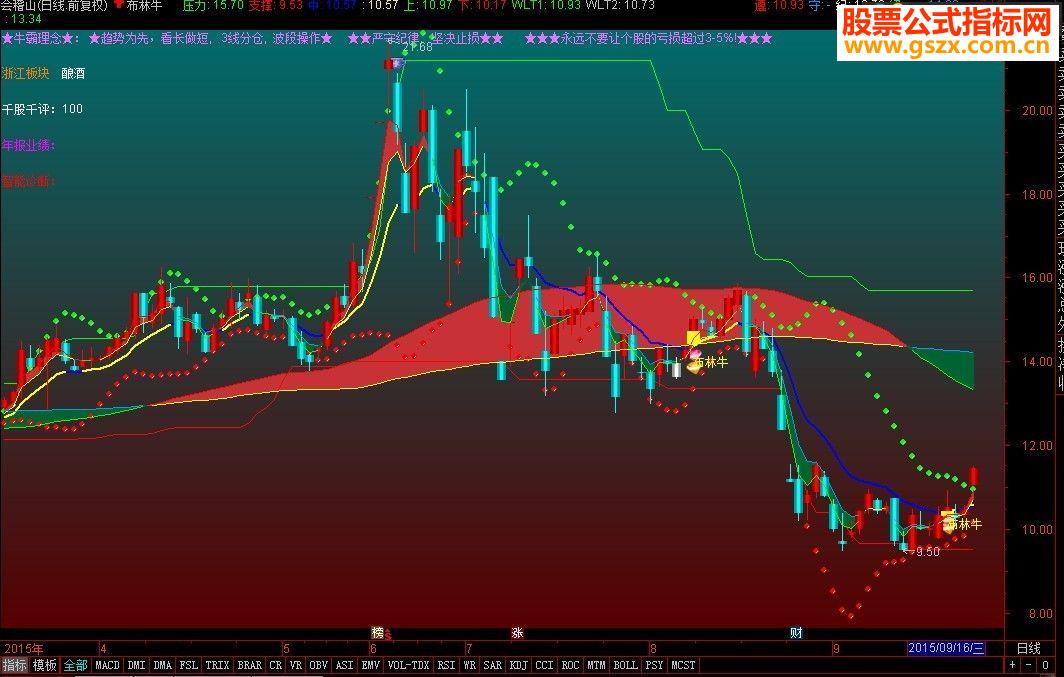Click the minus zoom button in the bottom corner
Image resolution: width=1064 pixels, height=677 pixels.
click(x=1029, y=665)
